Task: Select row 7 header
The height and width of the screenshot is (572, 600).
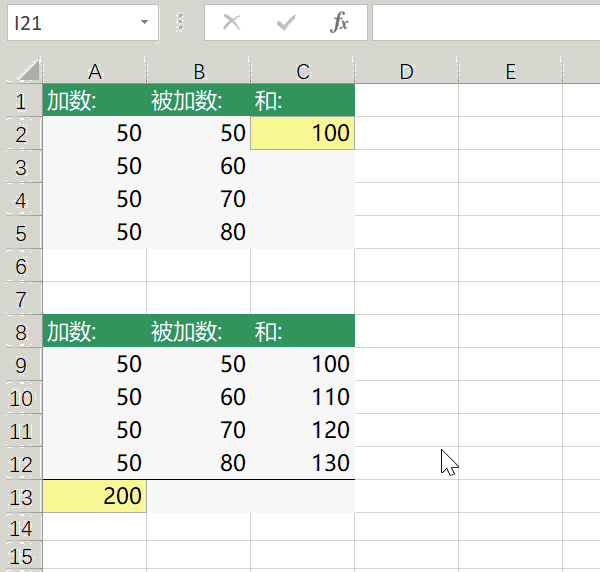Action: (x=21, y=298)
